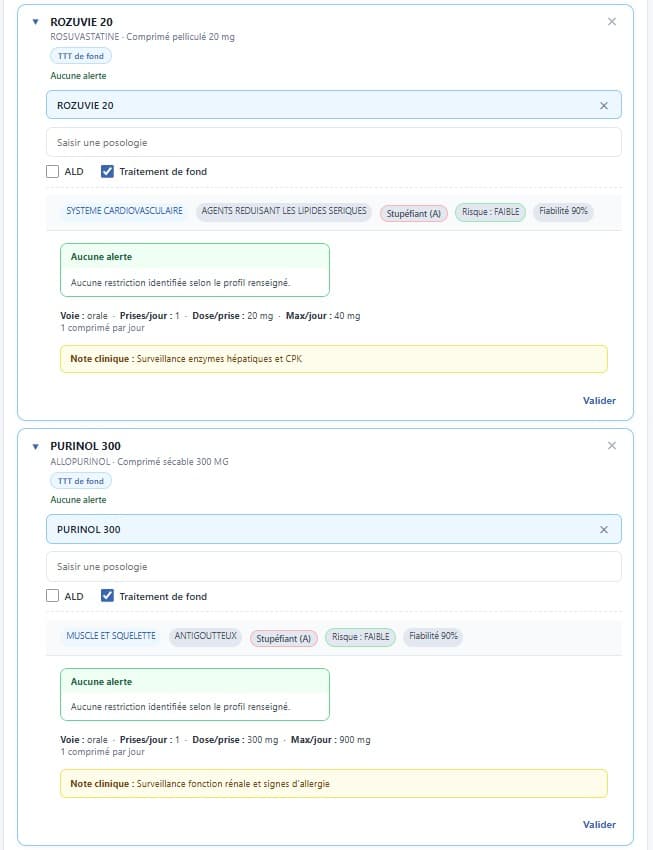Click Max/jour : 900 mg dosage text

pyautogui.click(x=331, y=739)
